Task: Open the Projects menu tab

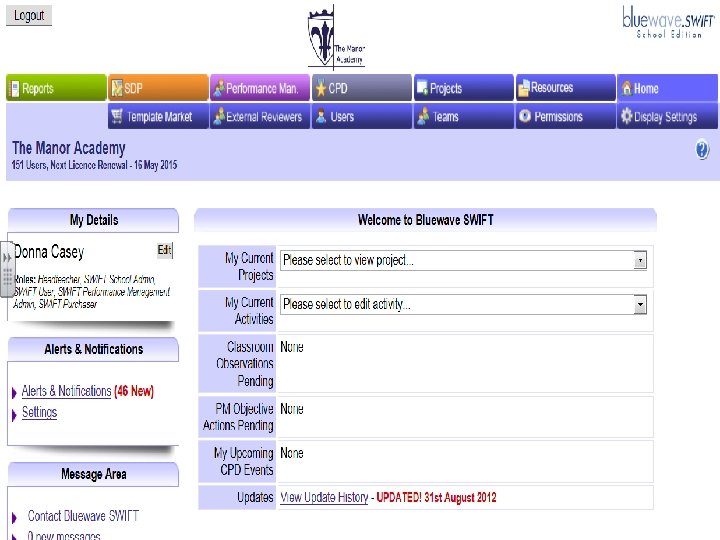Action: (464, 88)
